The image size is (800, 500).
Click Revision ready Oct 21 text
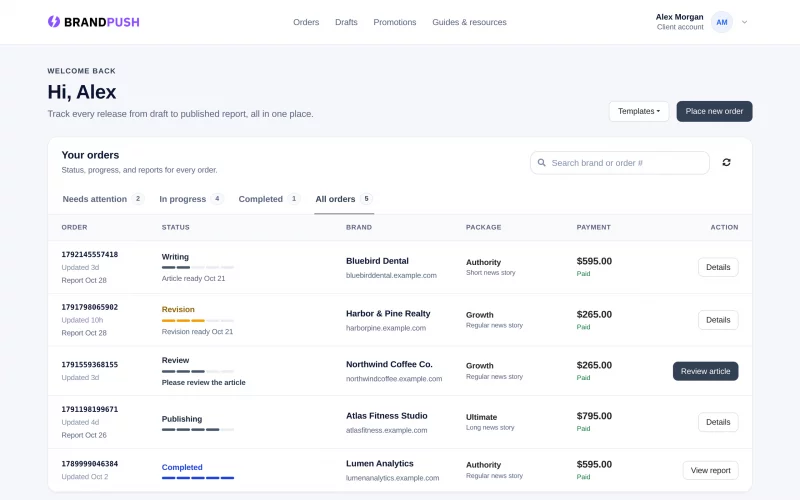pyautogui.click(x=197, y=332)
